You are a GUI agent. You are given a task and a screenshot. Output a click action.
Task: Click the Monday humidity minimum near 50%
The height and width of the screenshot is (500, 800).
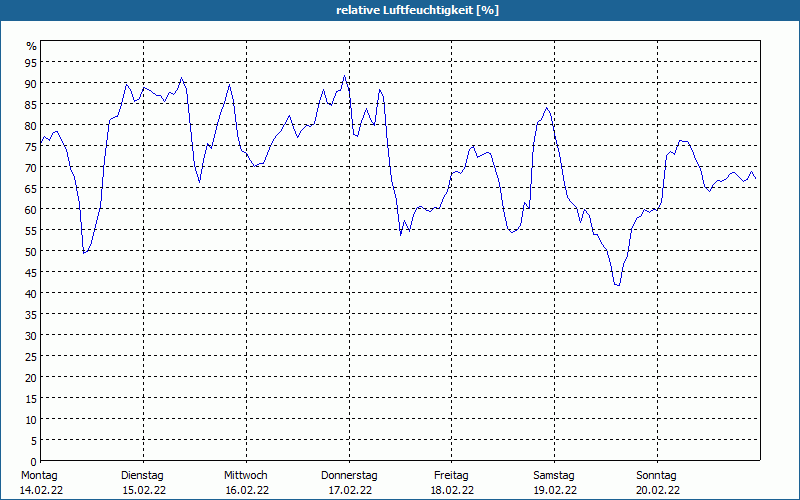click(x=84, y=253)
